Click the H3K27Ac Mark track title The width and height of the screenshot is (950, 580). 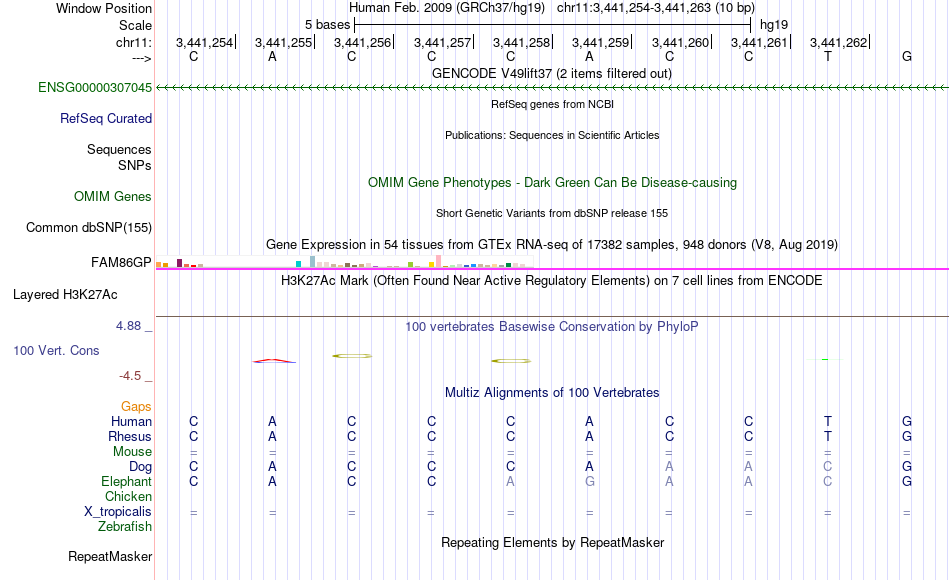point(552,281)
